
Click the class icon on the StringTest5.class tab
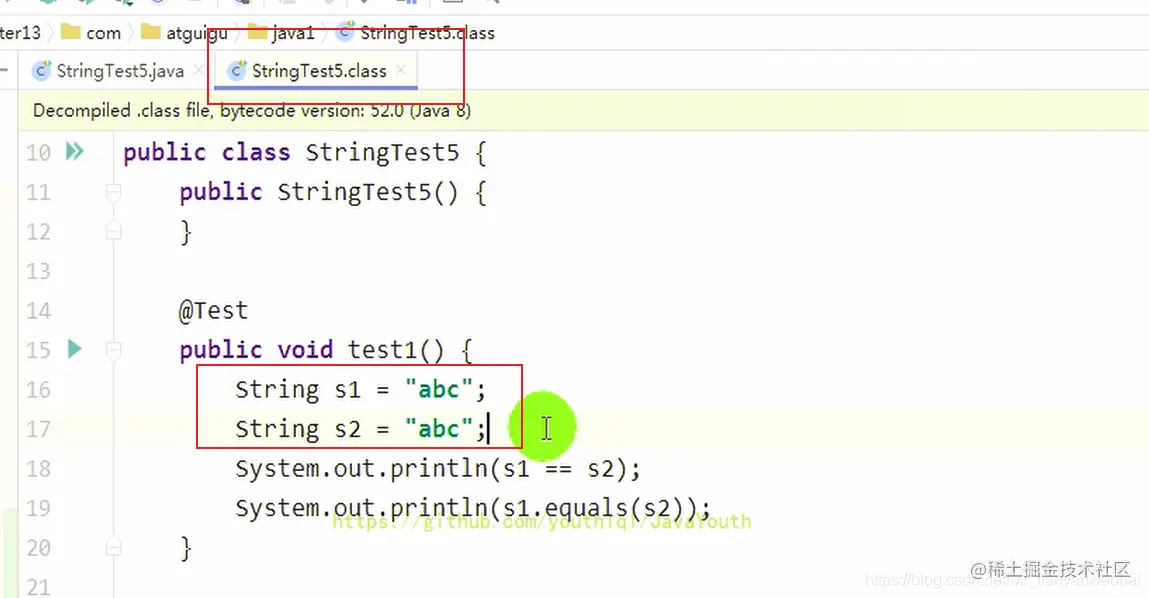pos(237,70)
